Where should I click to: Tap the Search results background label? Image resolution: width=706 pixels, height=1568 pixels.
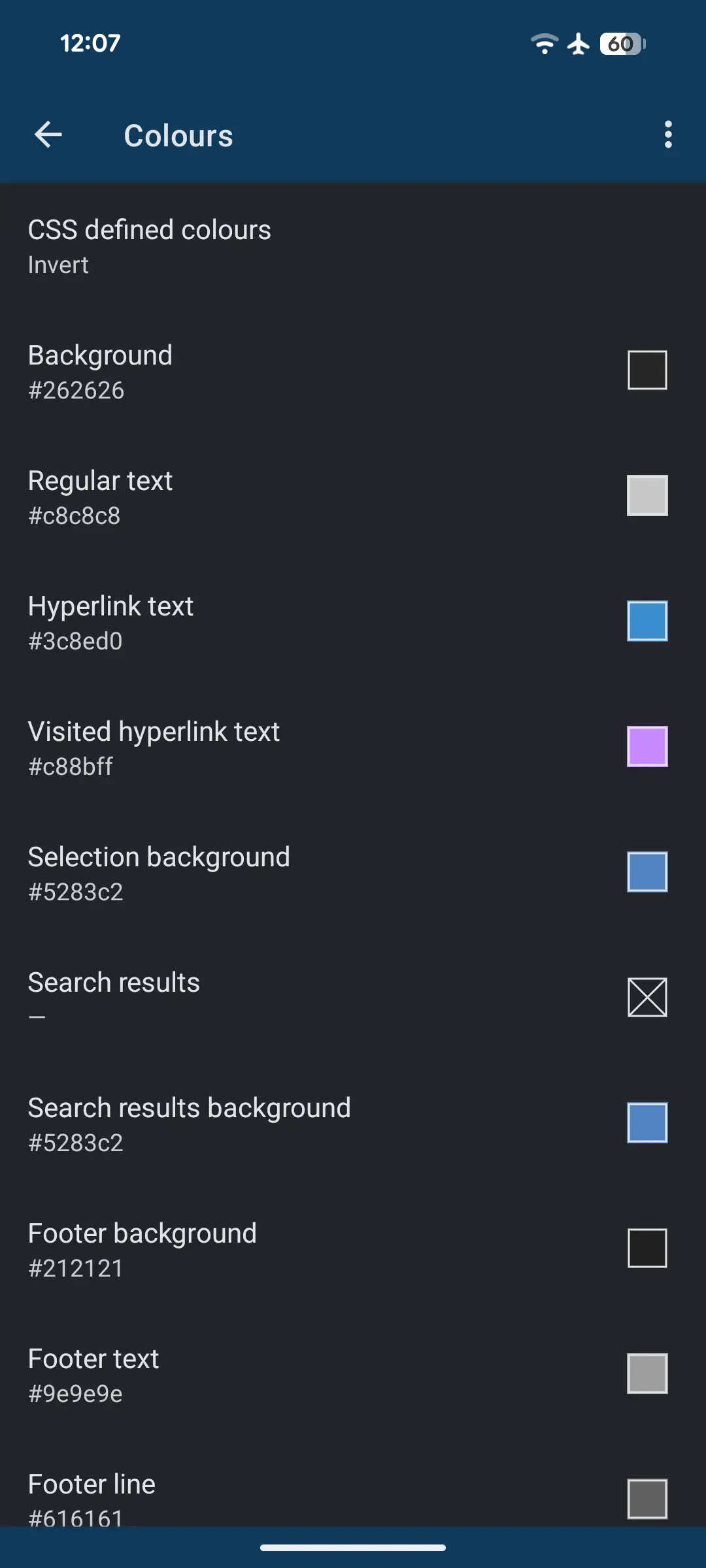point(190,1108)
